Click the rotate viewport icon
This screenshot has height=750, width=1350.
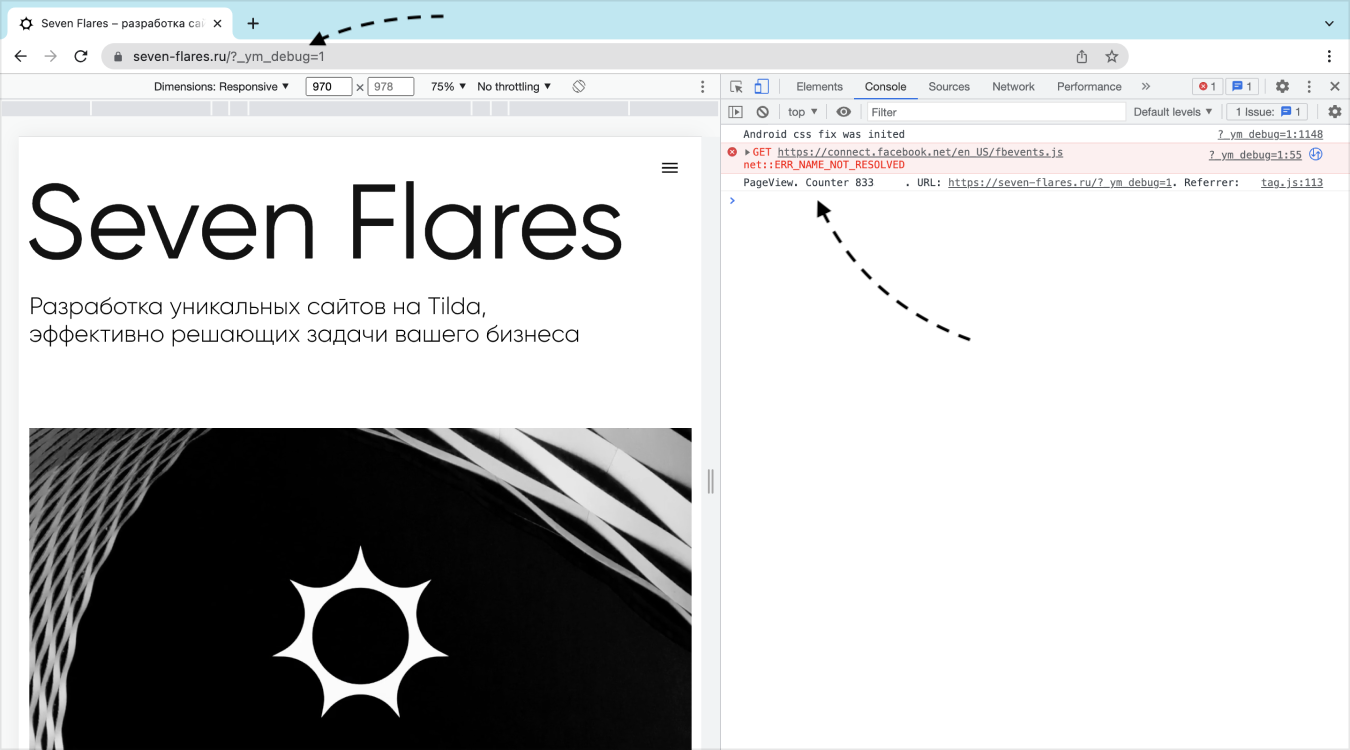[578, 87]
